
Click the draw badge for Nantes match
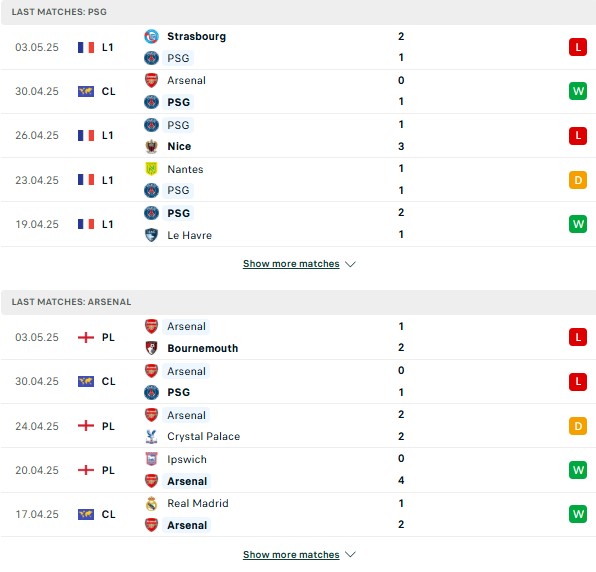(x=578, y=180)
